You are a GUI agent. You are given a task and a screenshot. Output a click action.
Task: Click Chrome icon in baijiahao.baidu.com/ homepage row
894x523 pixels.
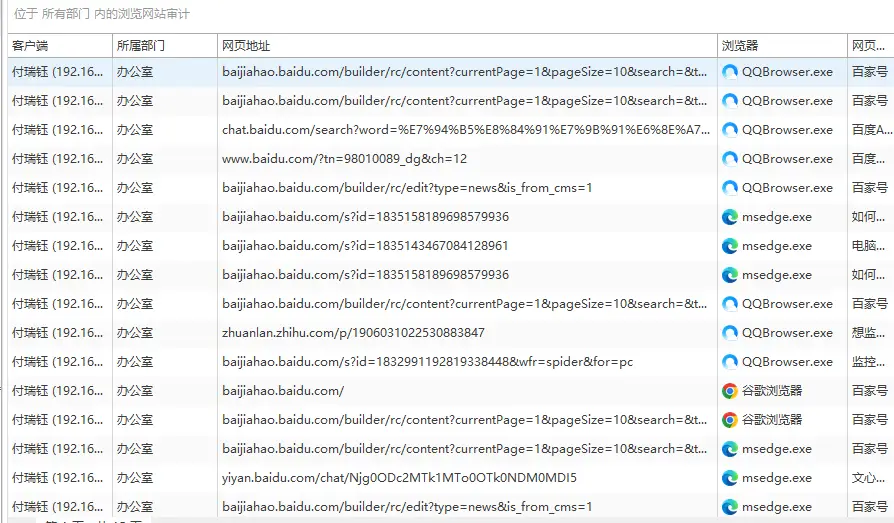pyautogui.click(x=730, y=391)
